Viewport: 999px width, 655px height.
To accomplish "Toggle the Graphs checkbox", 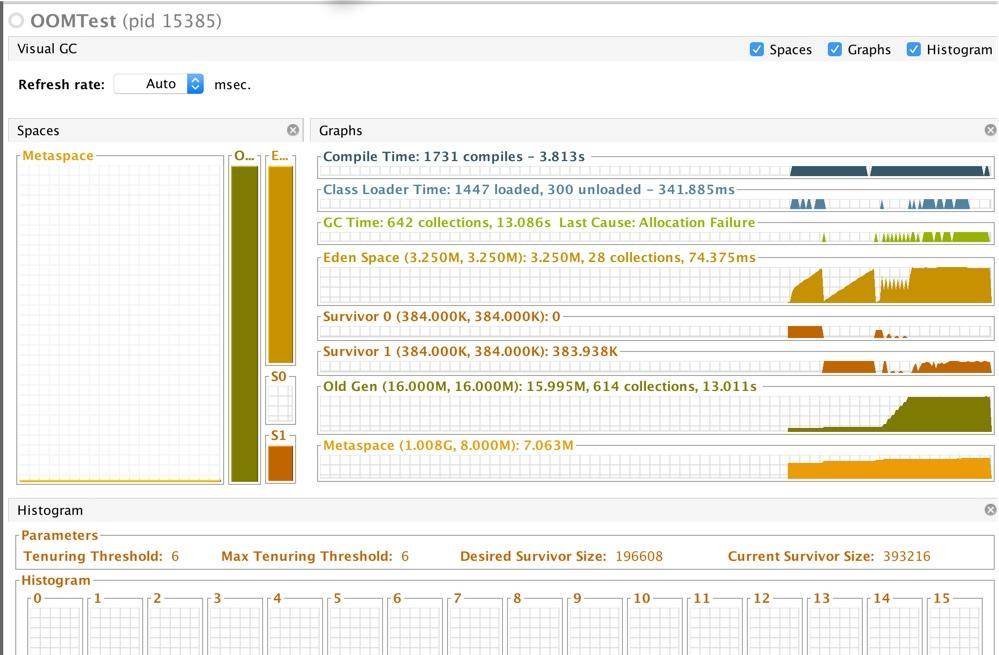I will pyautogui.click(x=835, y=49).
